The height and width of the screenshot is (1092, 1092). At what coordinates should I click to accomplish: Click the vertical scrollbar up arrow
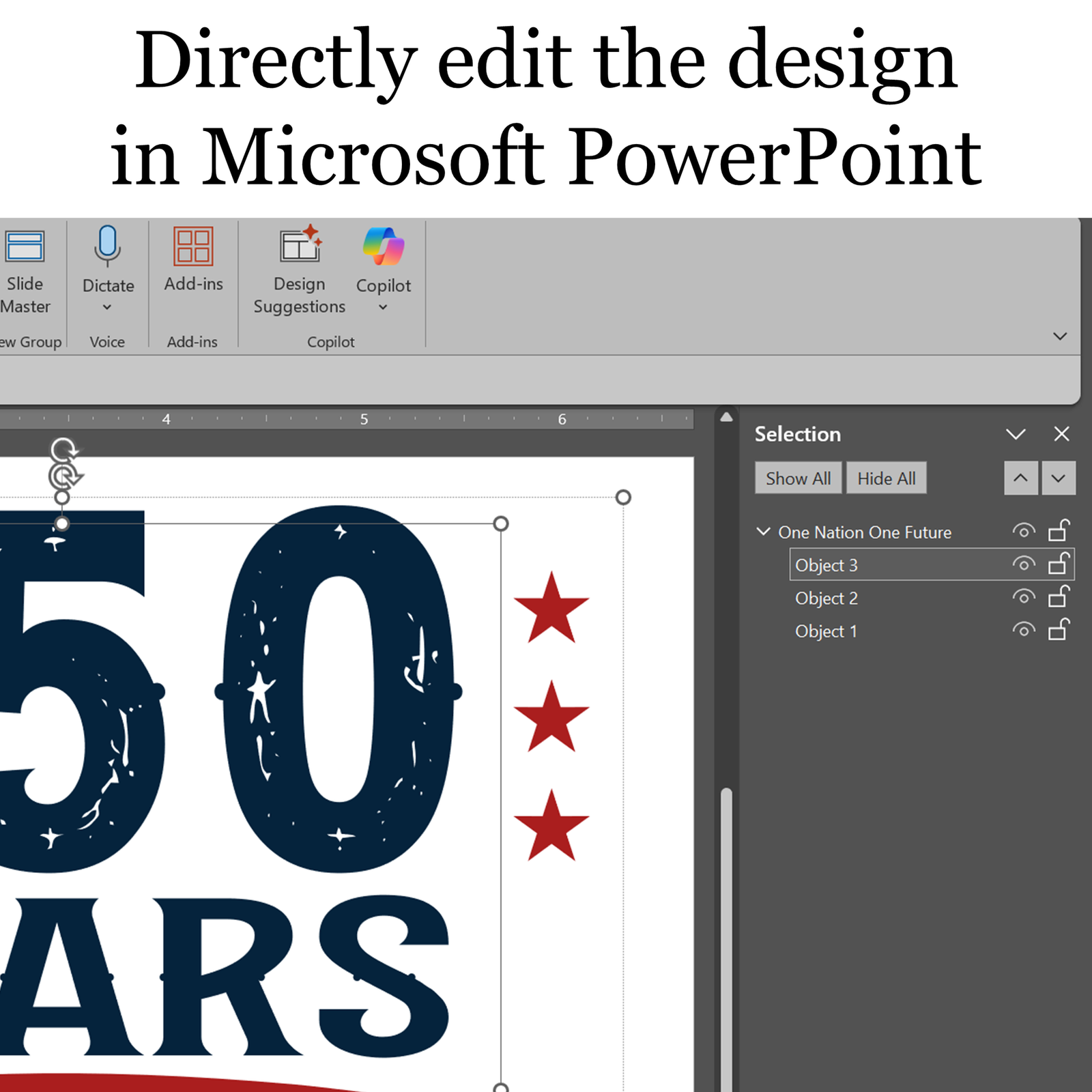(726, 417)
